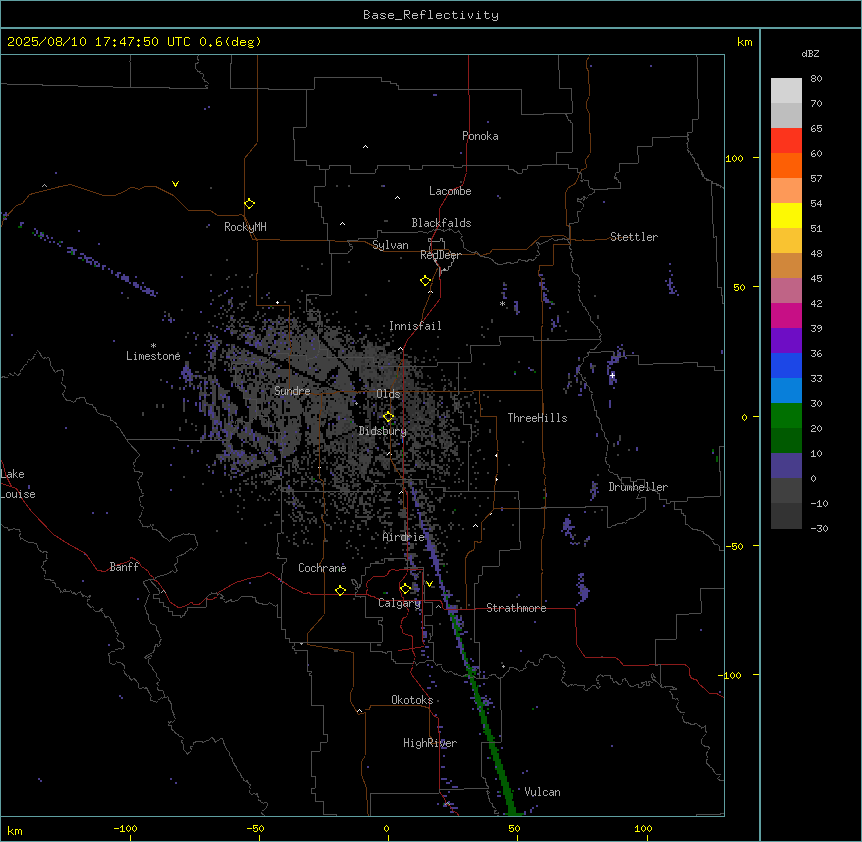Image resolution: width=862 pixels, height=842 pixels.
Task: Pick the dark orange 60-57 dBZ swatch
Action: pos(786,165)
